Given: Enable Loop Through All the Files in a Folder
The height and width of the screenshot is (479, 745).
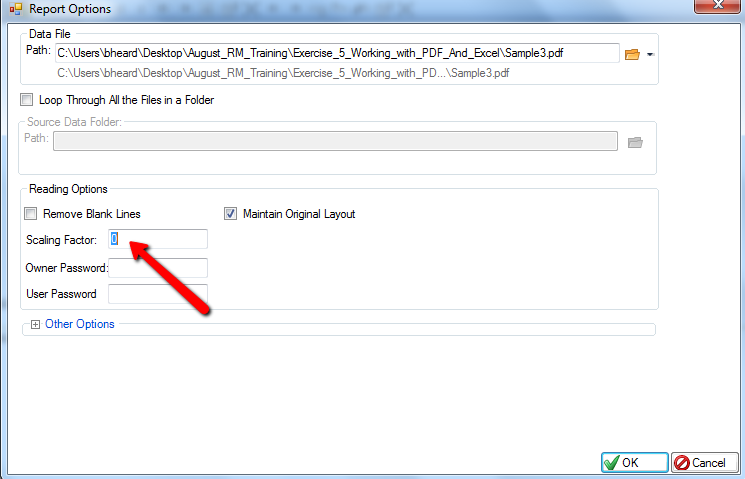Looking at the screenshot, I should tap(26, 100).
